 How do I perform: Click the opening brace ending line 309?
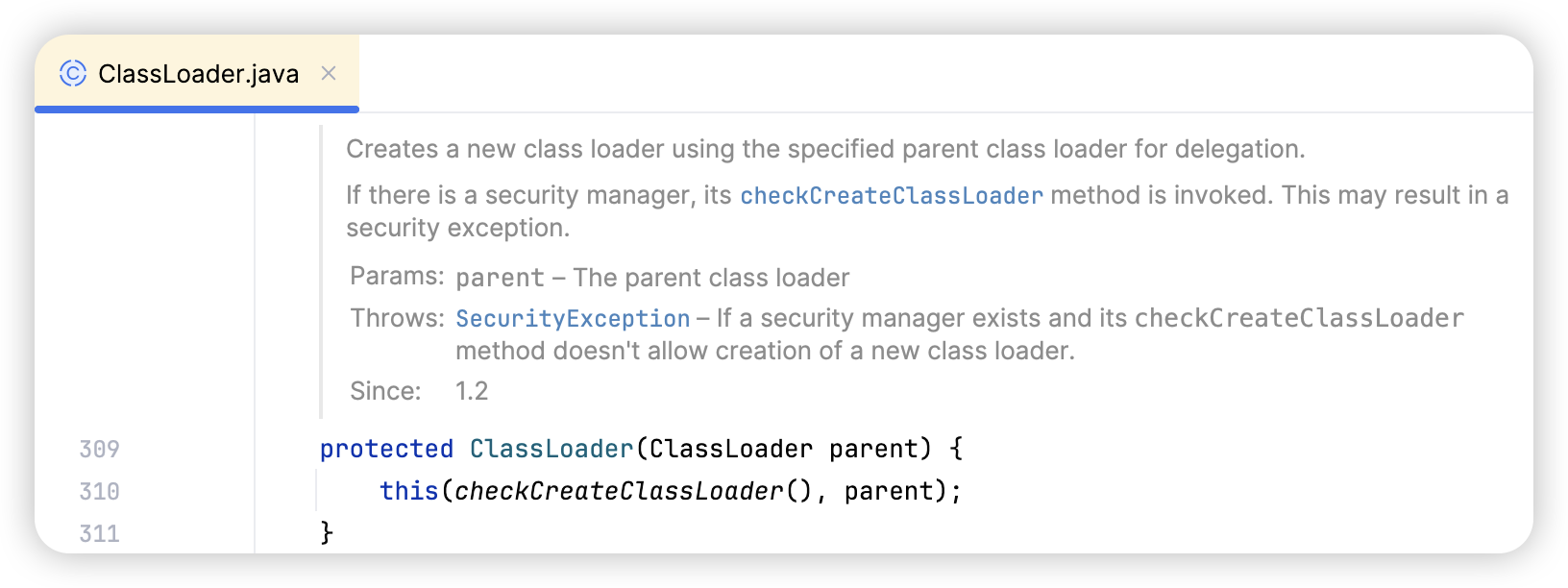pos(956,450)
